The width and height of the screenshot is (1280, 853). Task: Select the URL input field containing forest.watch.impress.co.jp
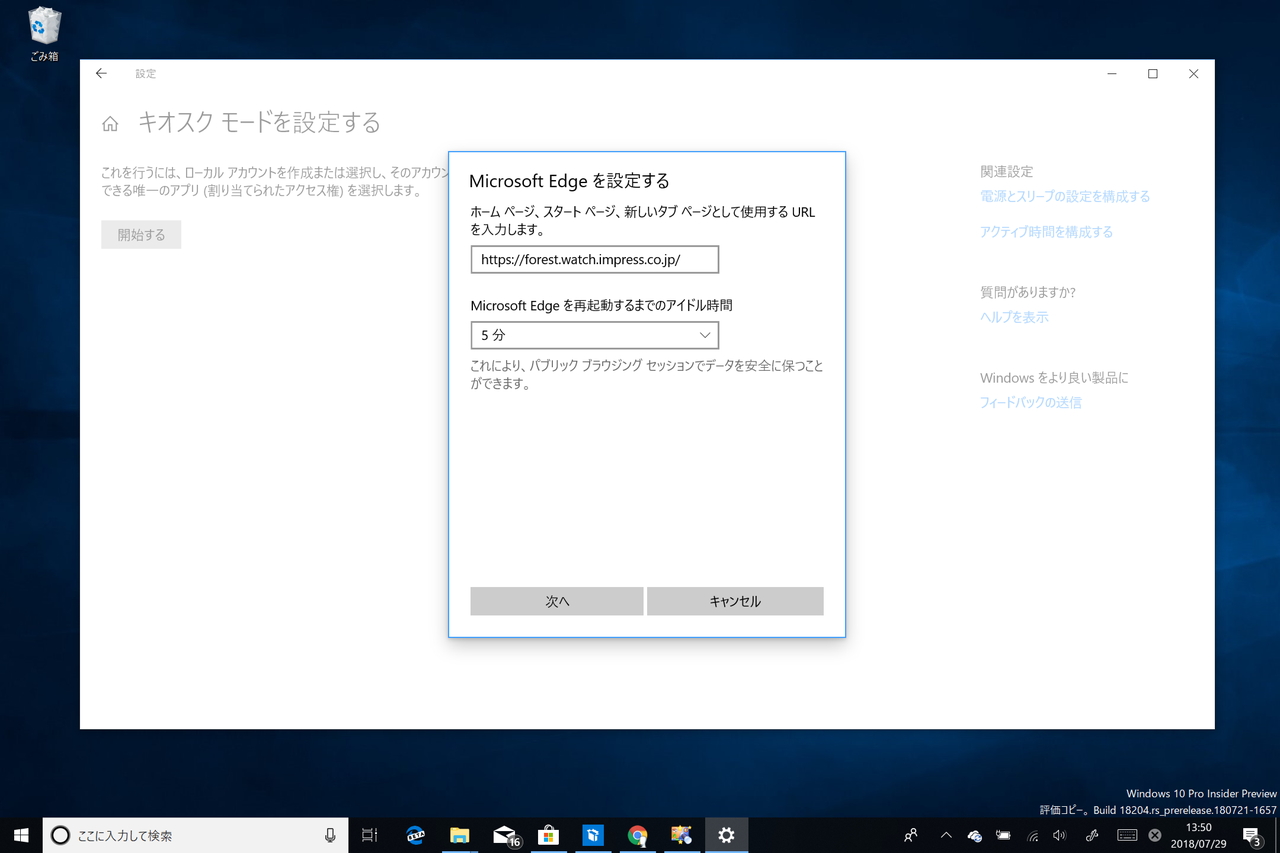point(595,259)
